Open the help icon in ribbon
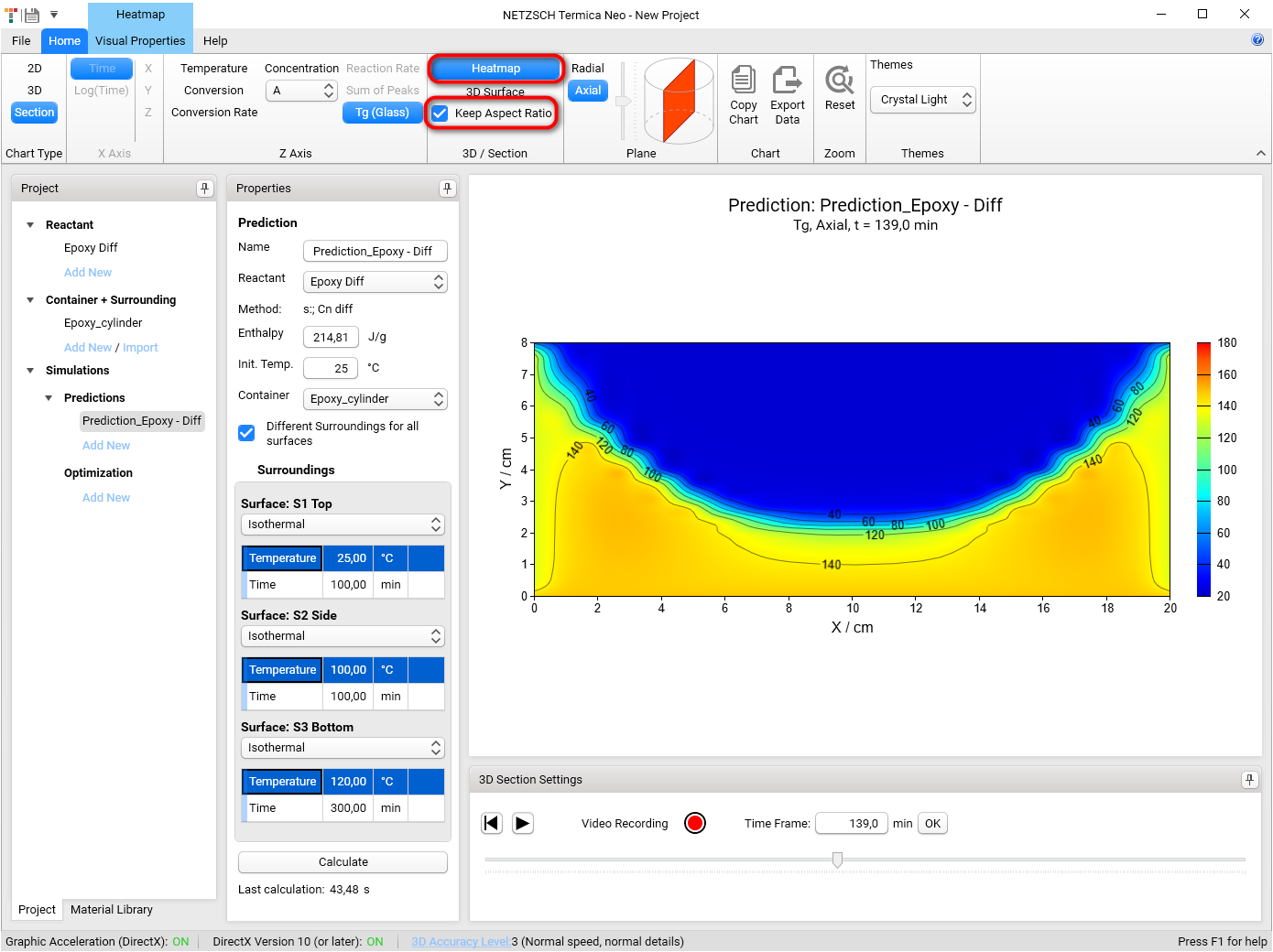This screenshot has height=952, width=1273. tap(1257, 39)
